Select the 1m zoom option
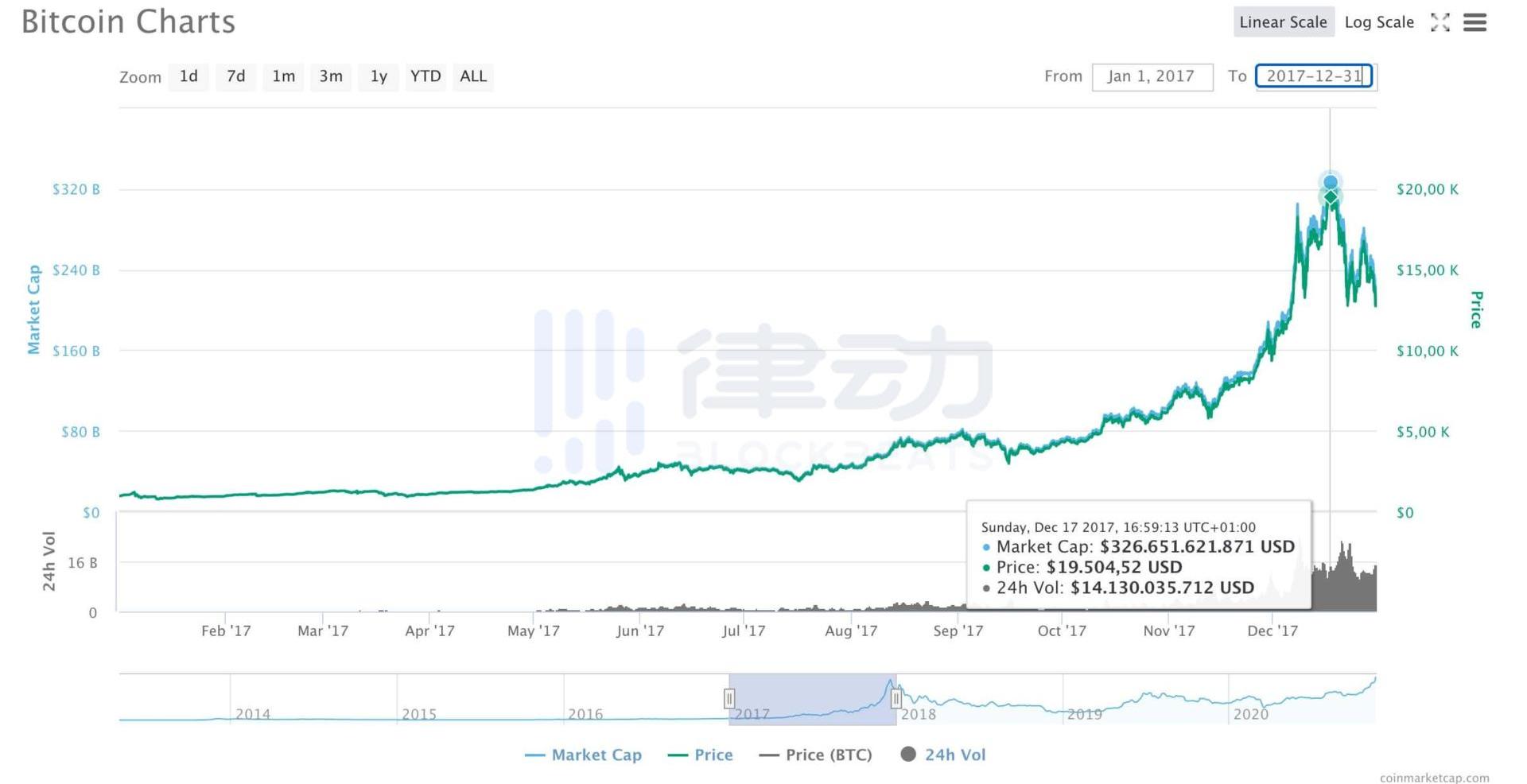1527x784 pixels. click(x=283, y=76)
